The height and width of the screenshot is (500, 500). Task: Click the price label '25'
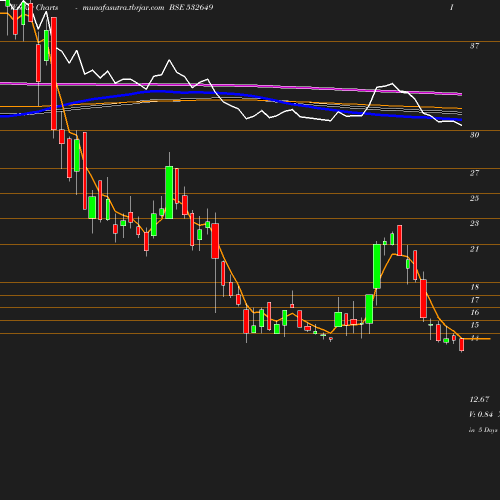click(x=474, y=198)
